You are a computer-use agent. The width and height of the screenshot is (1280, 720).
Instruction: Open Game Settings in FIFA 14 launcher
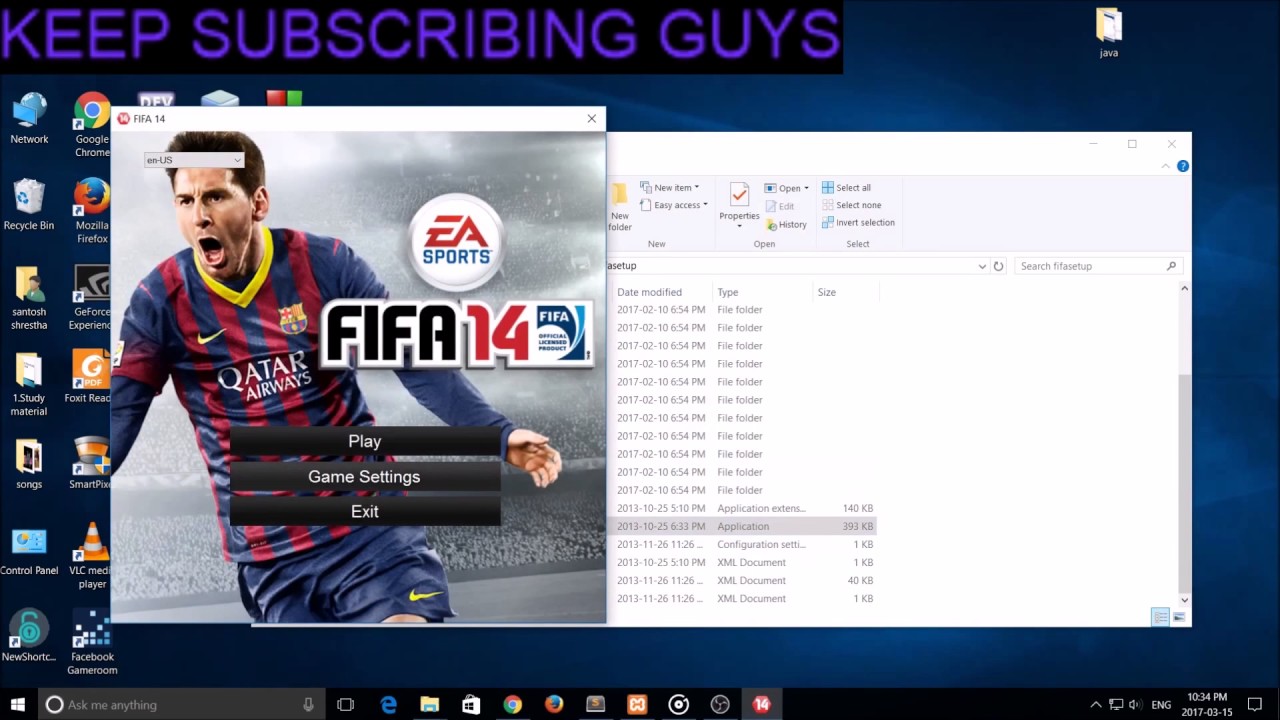(365, 476)
